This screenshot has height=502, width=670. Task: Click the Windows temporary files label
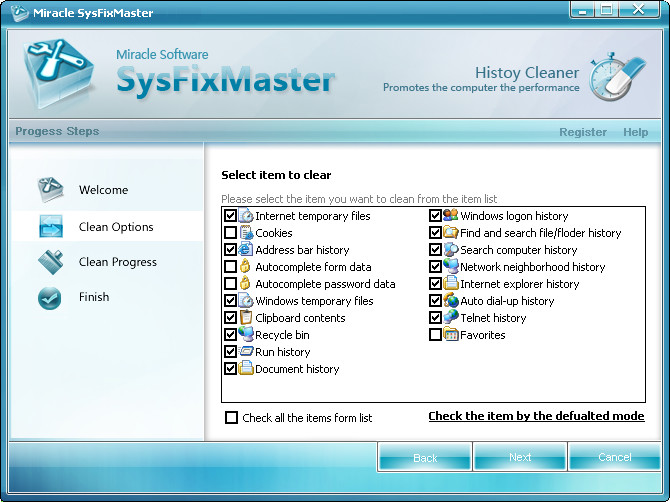(x=314, y=301)
